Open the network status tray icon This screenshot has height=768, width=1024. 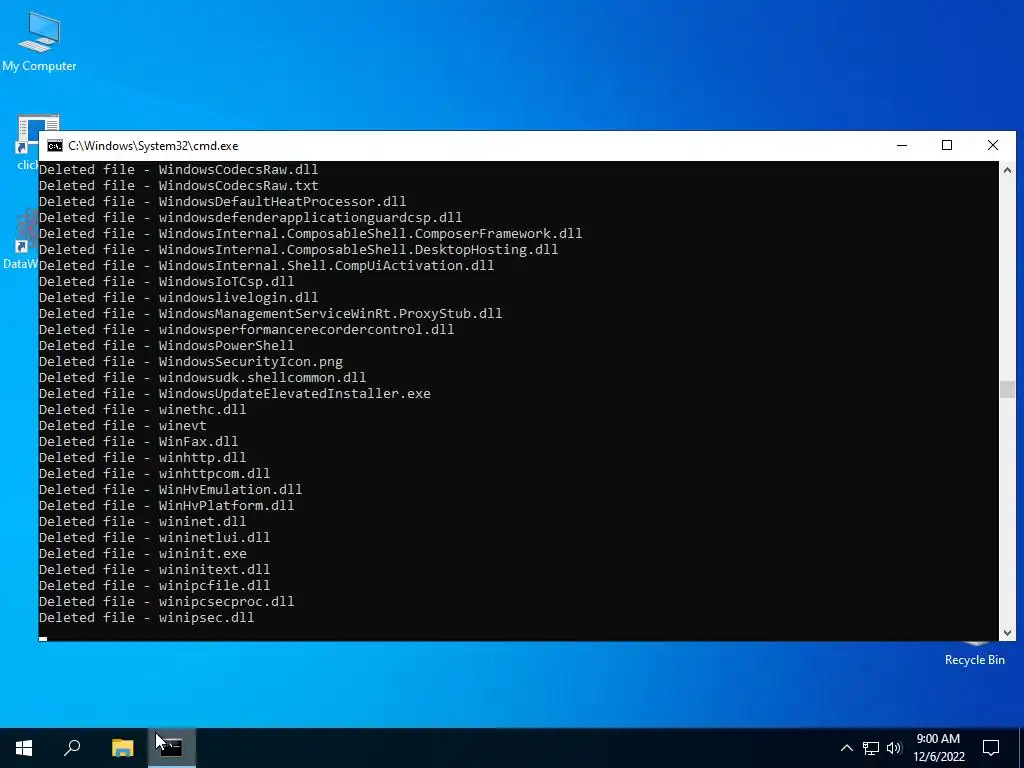871,748
